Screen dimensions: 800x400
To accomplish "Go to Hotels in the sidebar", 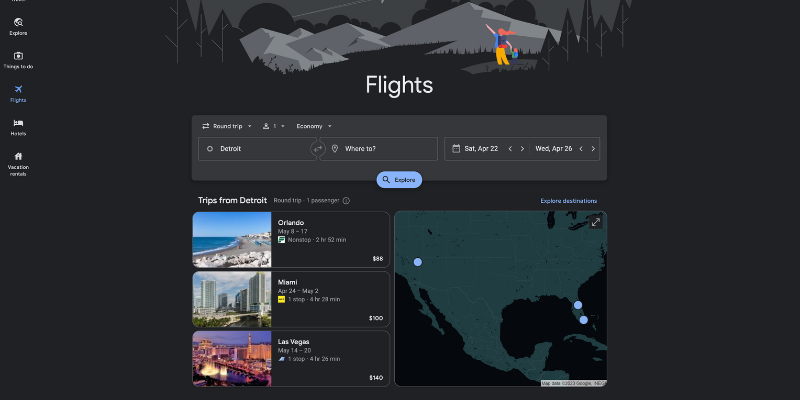I will tap(18, 127).
